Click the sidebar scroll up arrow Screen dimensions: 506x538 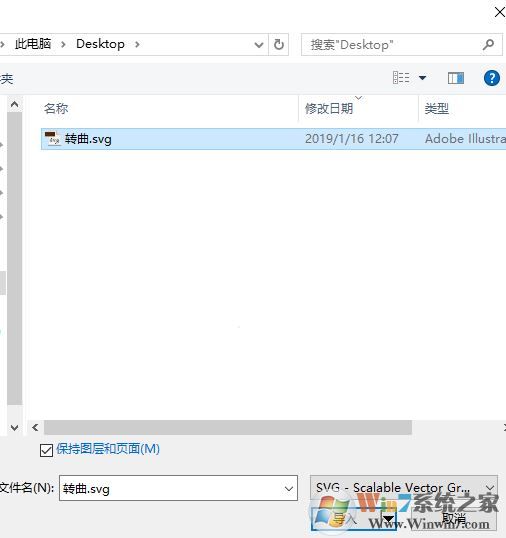point(14,104)
